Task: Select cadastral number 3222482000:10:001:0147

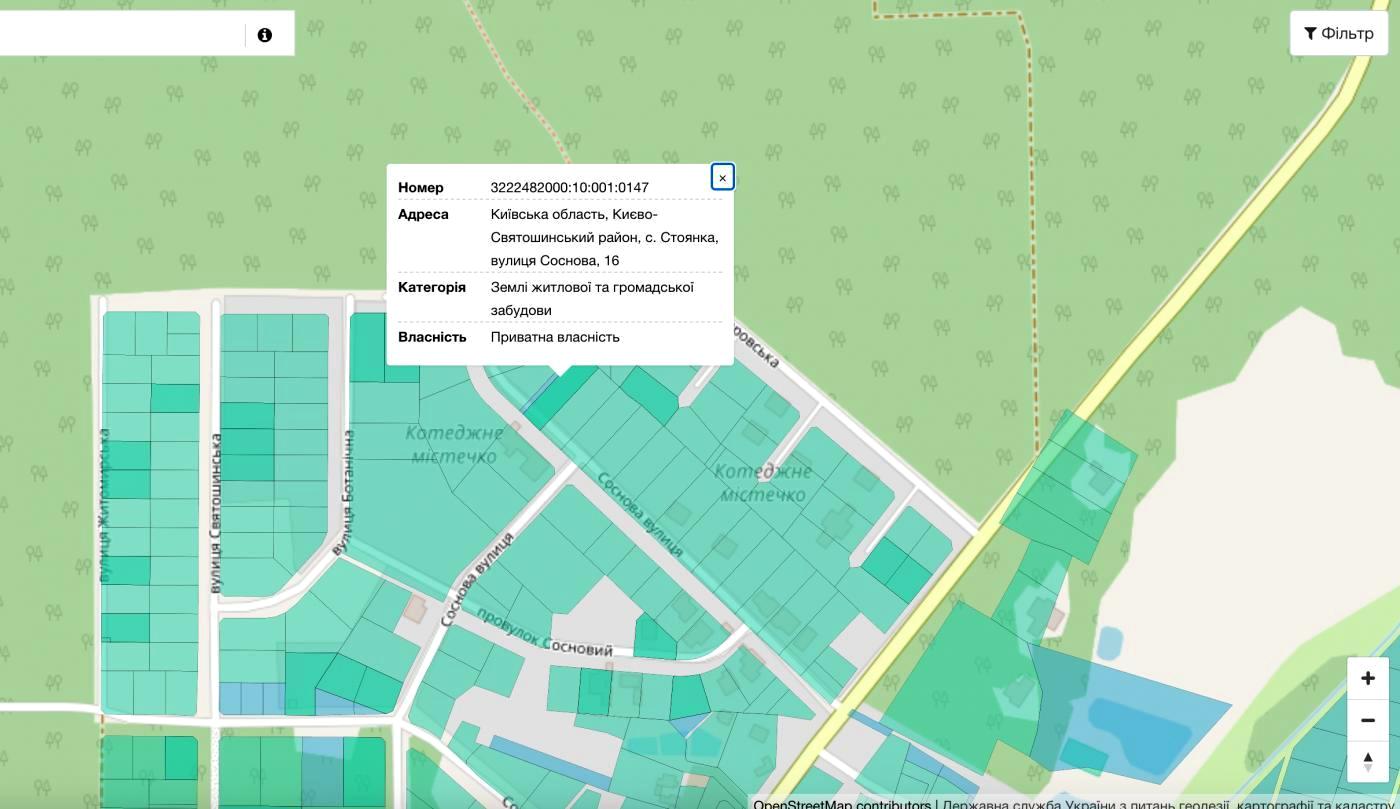Action: tap(569, 187)
